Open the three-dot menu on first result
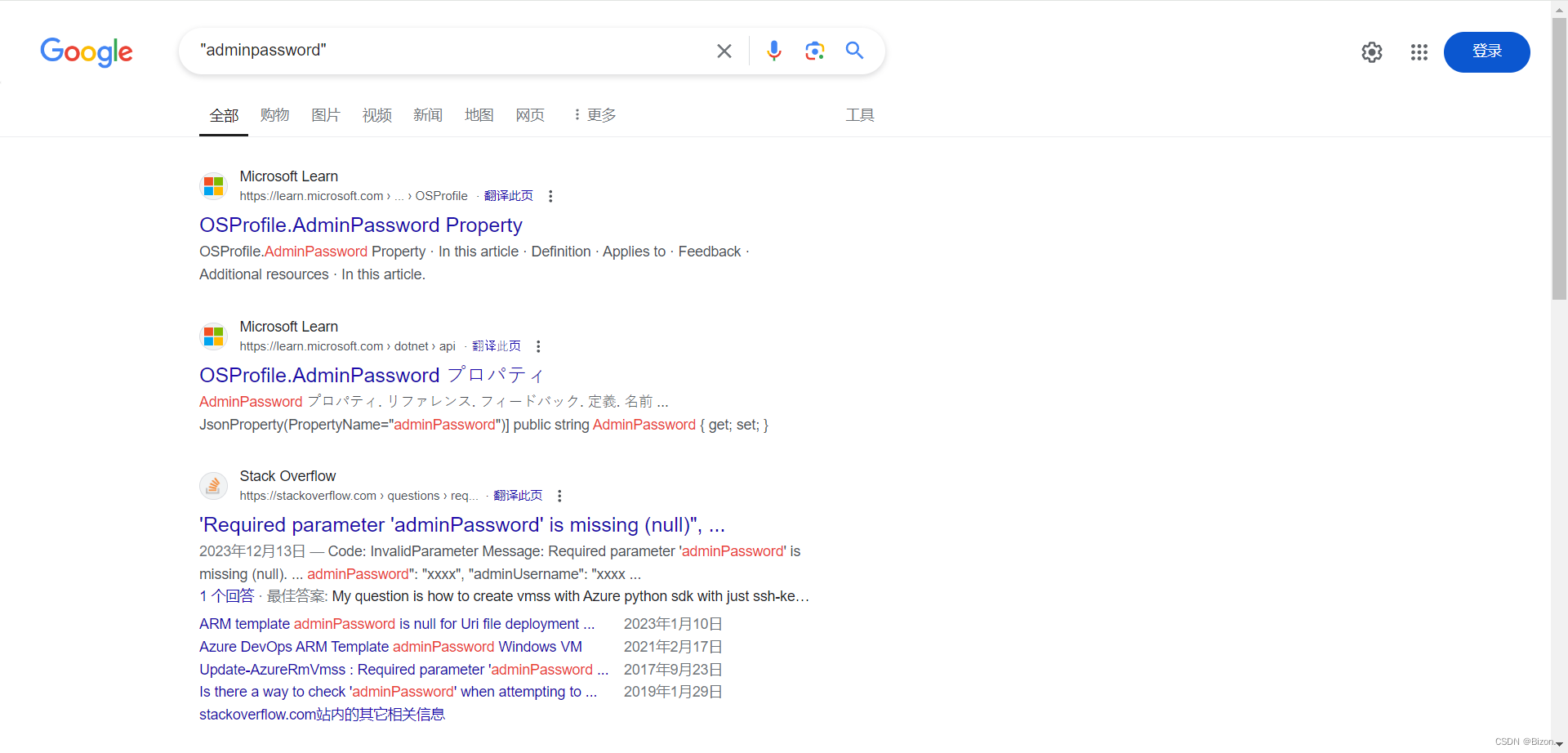Viewport: 1568px width, 753px height. coord(550,196)
